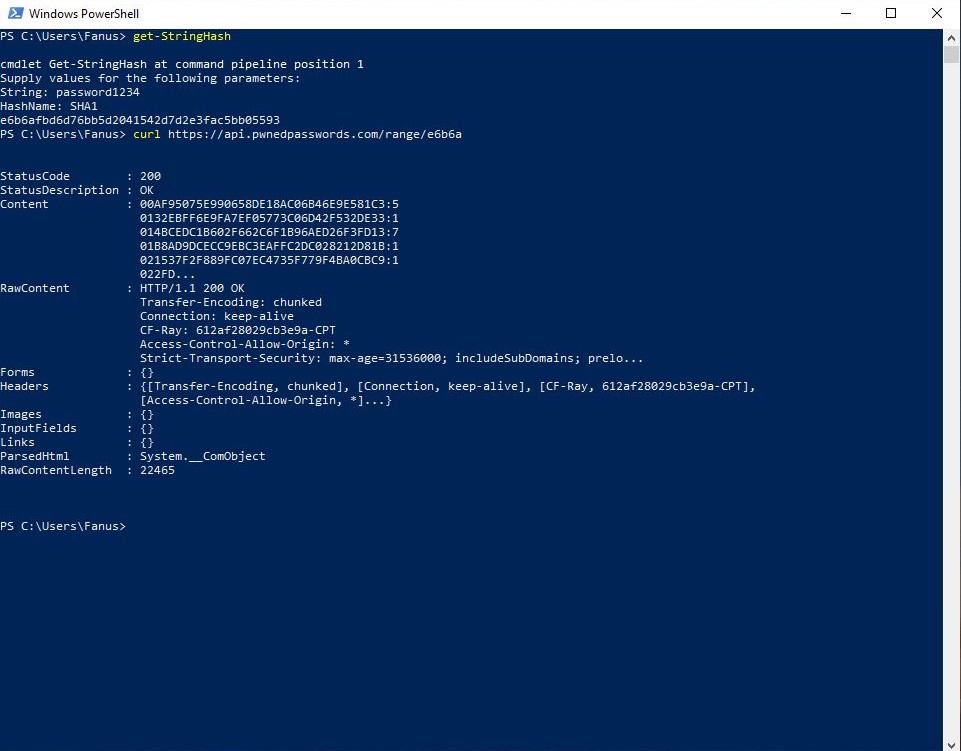961x751 pixels.
Task: Select the Windows PowerShell title text
Action: click(x=87, y=13)
